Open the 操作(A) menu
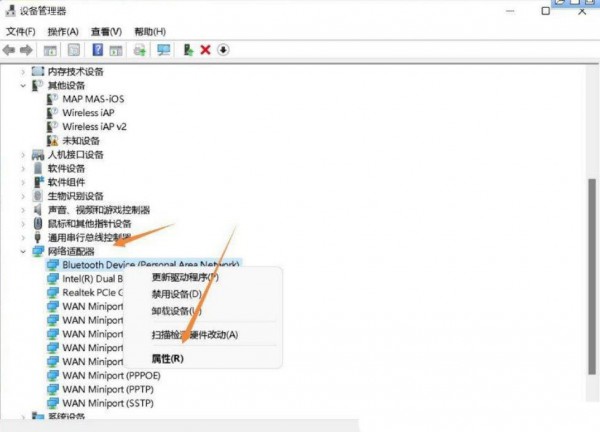This screenshot has width=600, height=432. coord(63,31)
